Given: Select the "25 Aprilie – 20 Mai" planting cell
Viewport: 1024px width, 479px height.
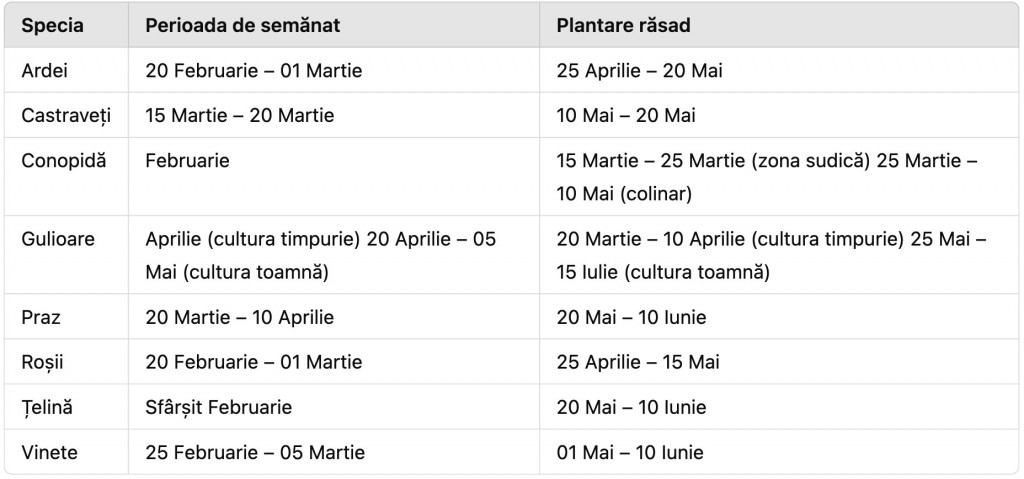Looking at the screenshot, I should pos(639,71).
